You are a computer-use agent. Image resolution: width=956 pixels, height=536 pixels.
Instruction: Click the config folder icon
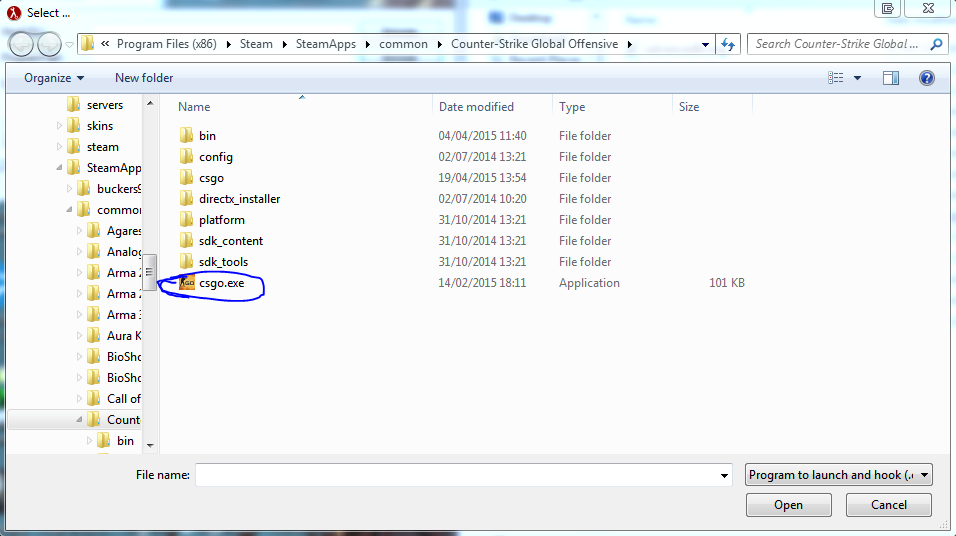[187, 157]
